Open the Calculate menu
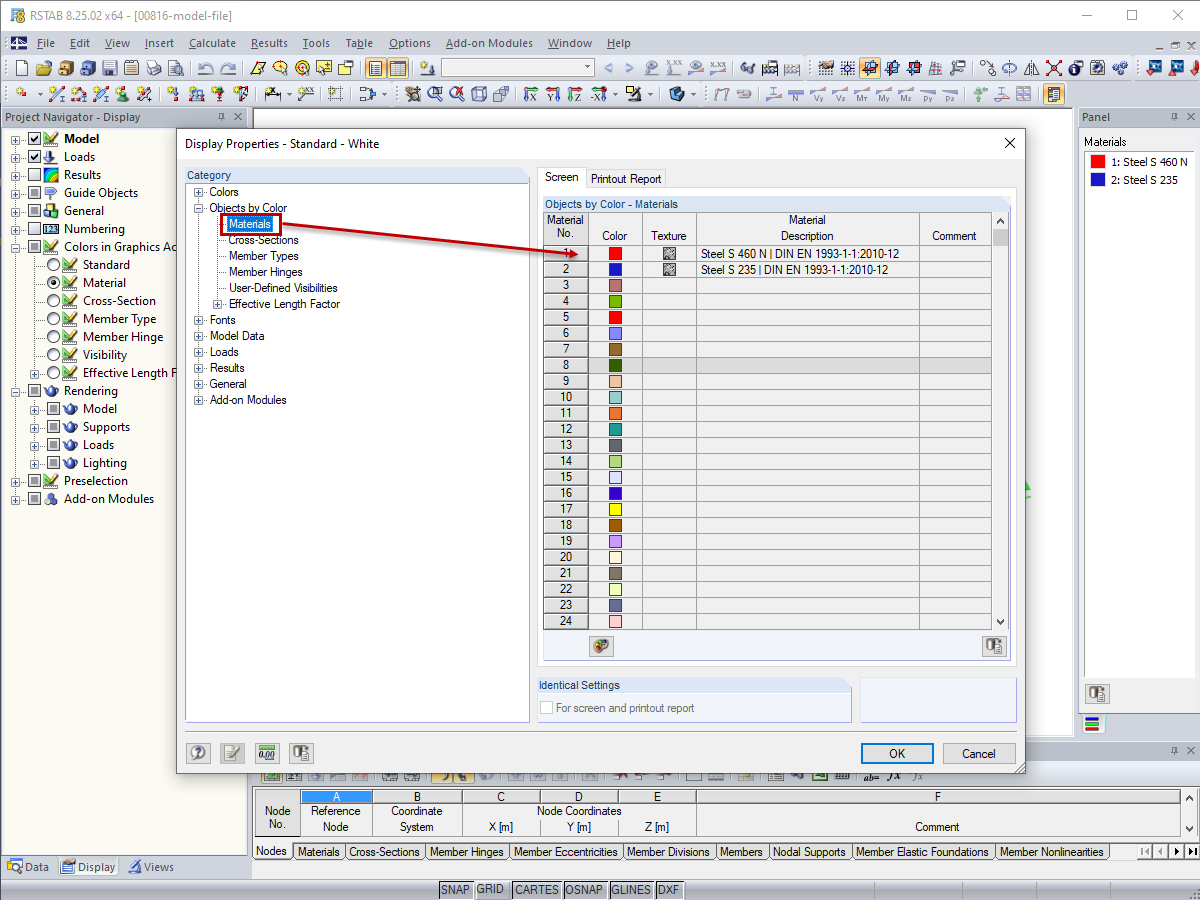Screen dimensions: 1200x900 212,43
